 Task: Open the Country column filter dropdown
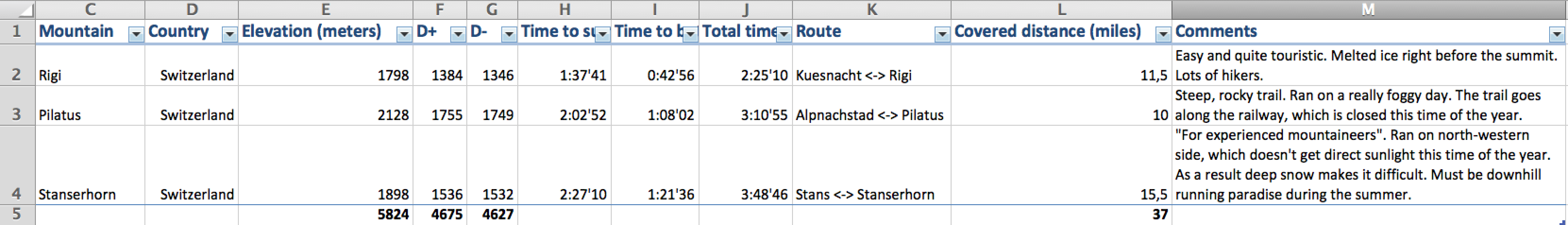click(229, 34)
